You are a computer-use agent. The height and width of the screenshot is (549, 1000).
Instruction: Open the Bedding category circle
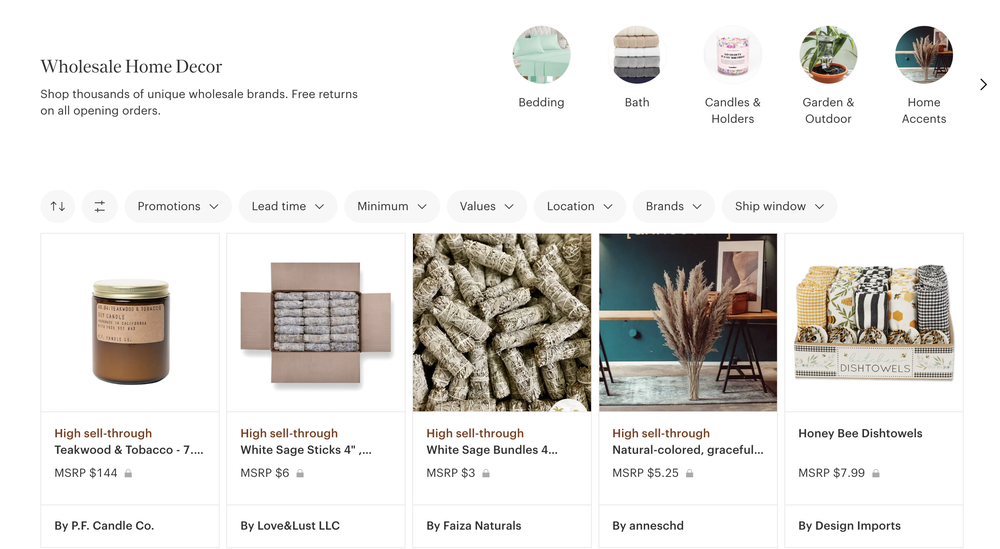tap(541, 55)
